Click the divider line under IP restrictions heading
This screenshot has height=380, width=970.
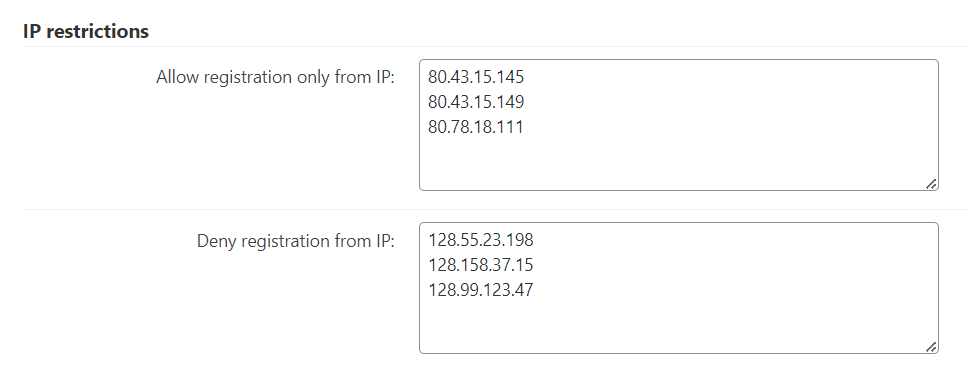tap(496, 46)
